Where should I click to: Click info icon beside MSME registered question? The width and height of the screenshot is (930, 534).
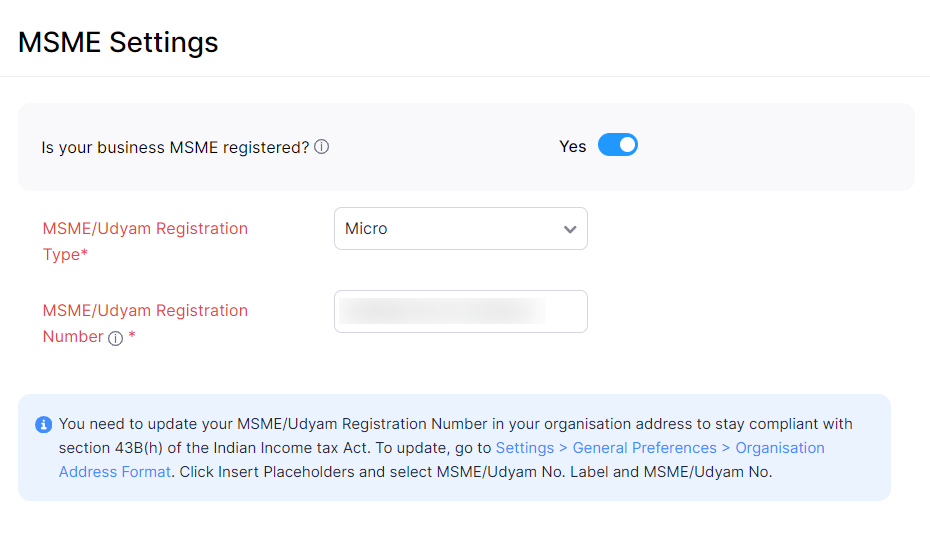(x=322, y=147)
